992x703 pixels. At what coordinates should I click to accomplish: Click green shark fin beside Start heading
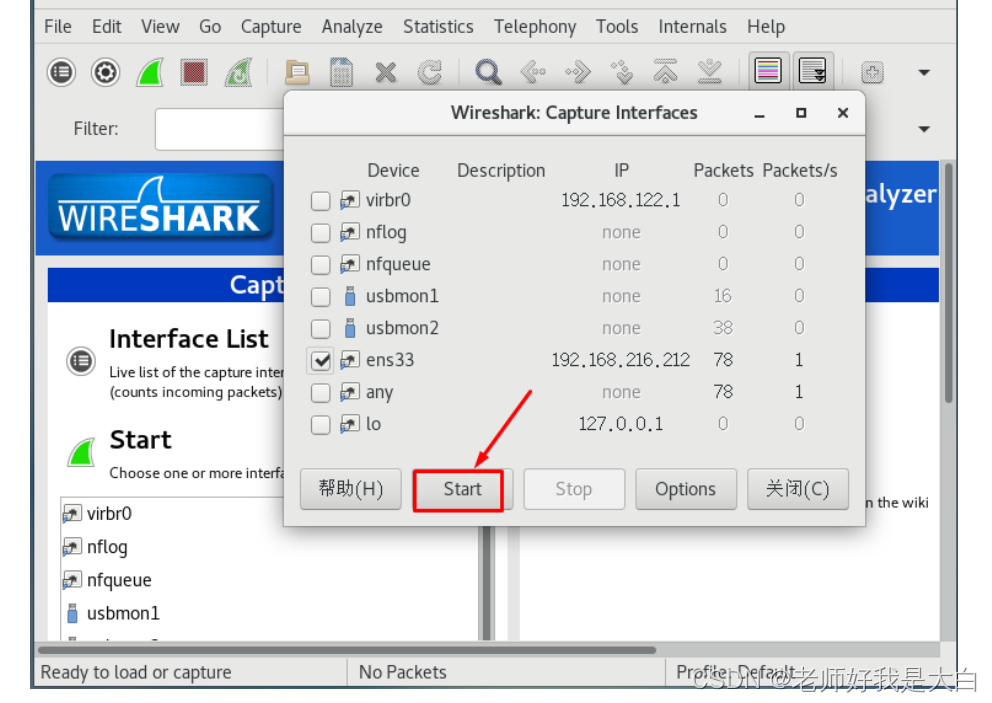[82, 452]
